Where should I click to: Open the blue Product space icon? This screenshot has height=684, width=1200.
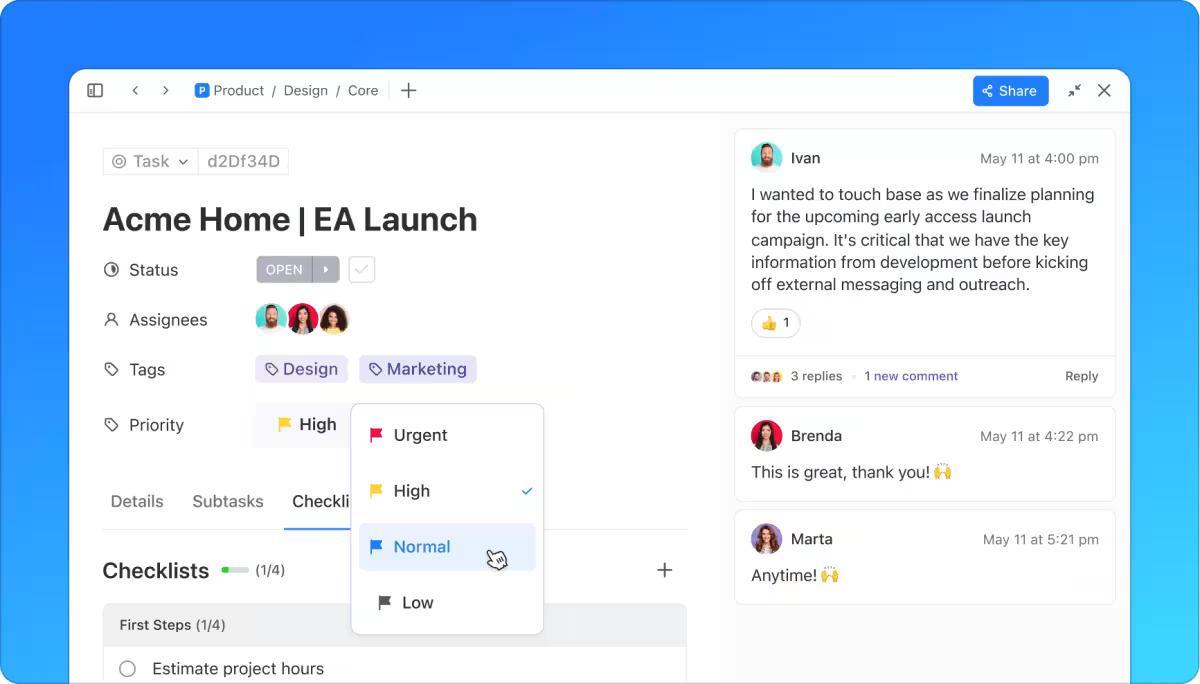click(202, 90)
